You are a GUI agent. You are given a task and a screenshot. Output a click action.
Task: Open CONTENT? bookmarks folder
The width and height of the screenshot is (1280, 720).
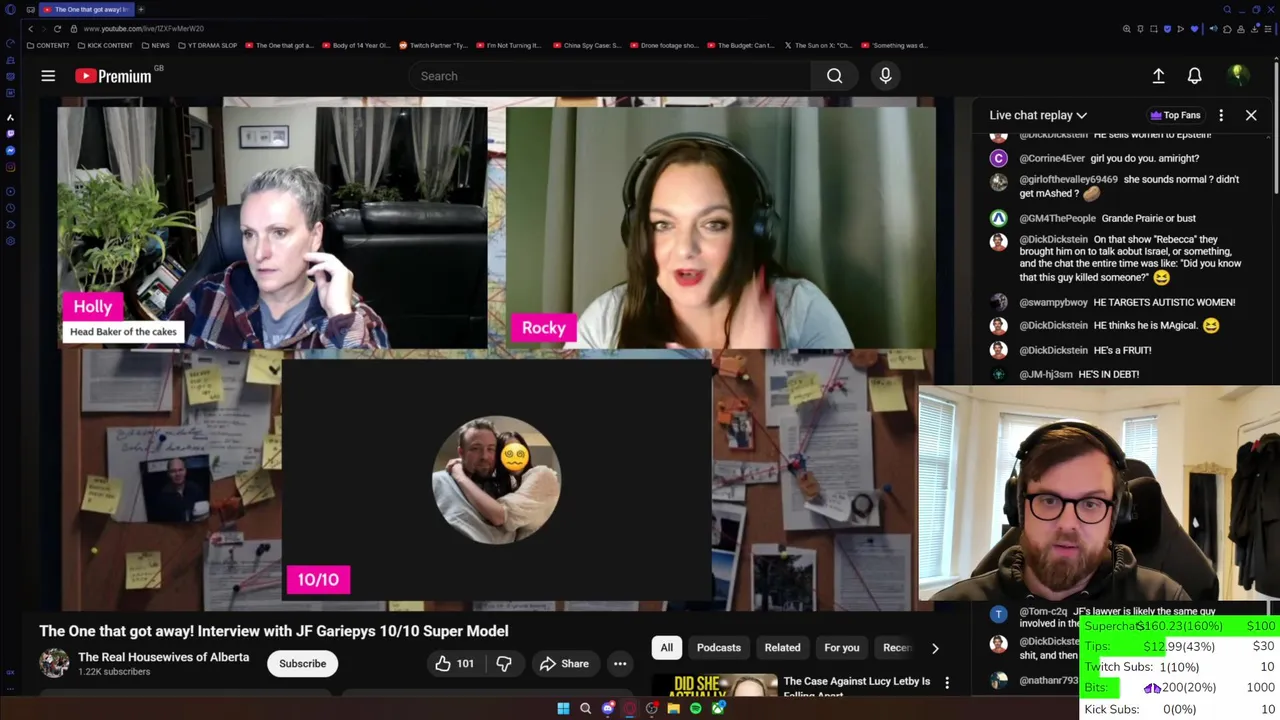tap(50, 45)
